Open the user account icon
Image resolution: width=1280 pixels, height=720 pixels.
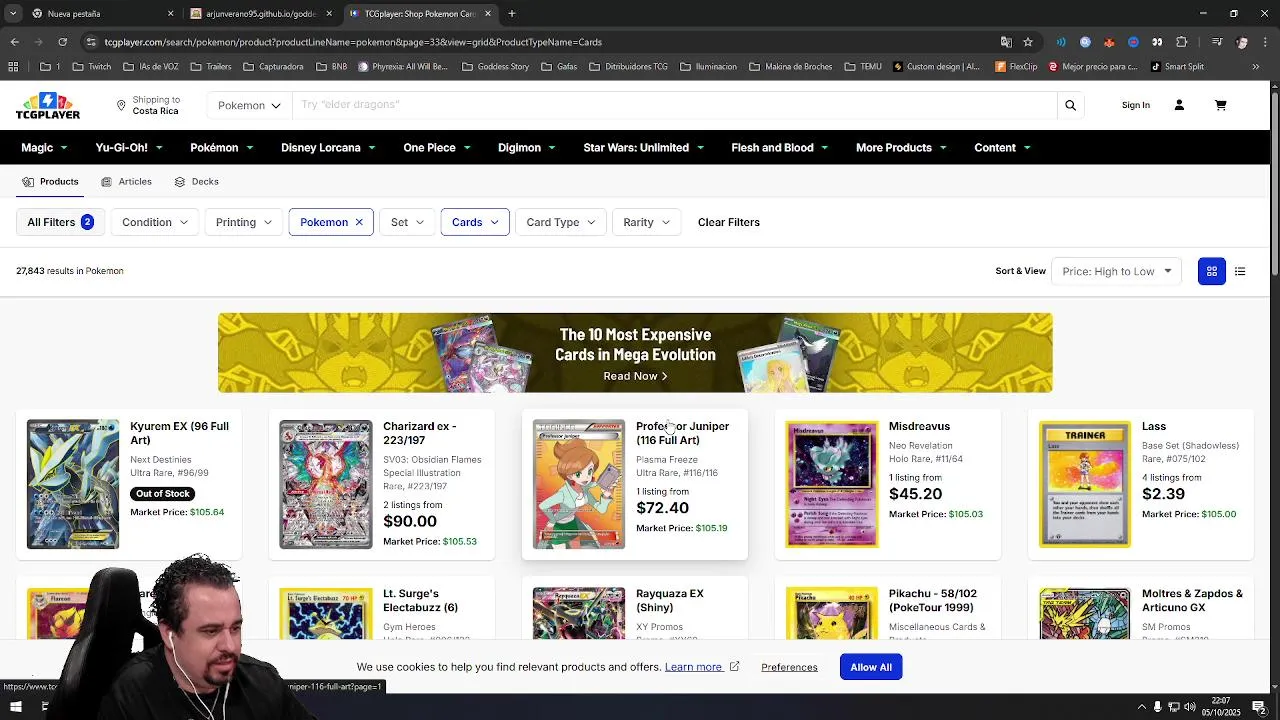point(1179,105)
